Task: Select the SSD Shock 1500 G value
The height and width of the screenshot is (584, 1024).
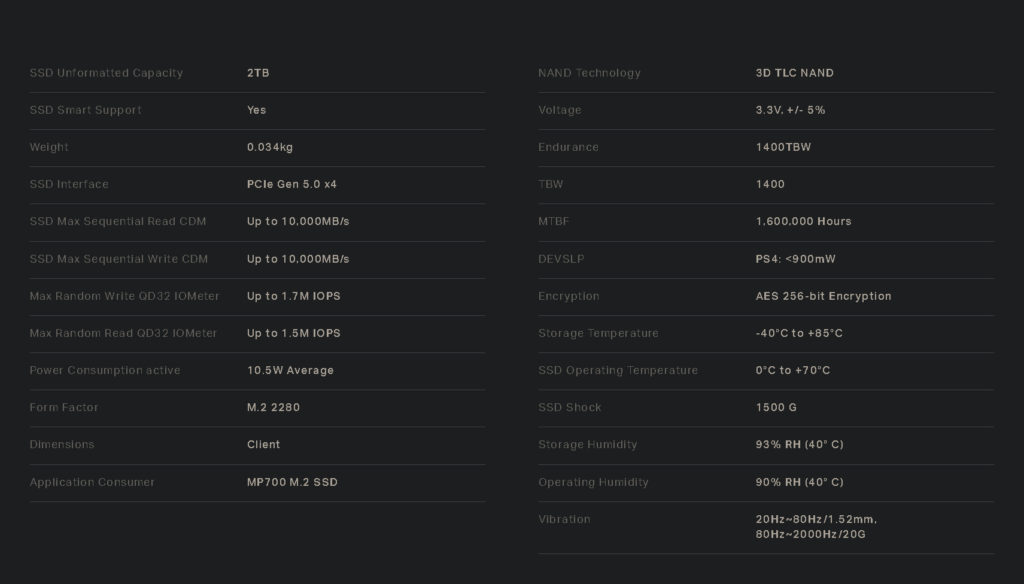Action: [776, 407]
